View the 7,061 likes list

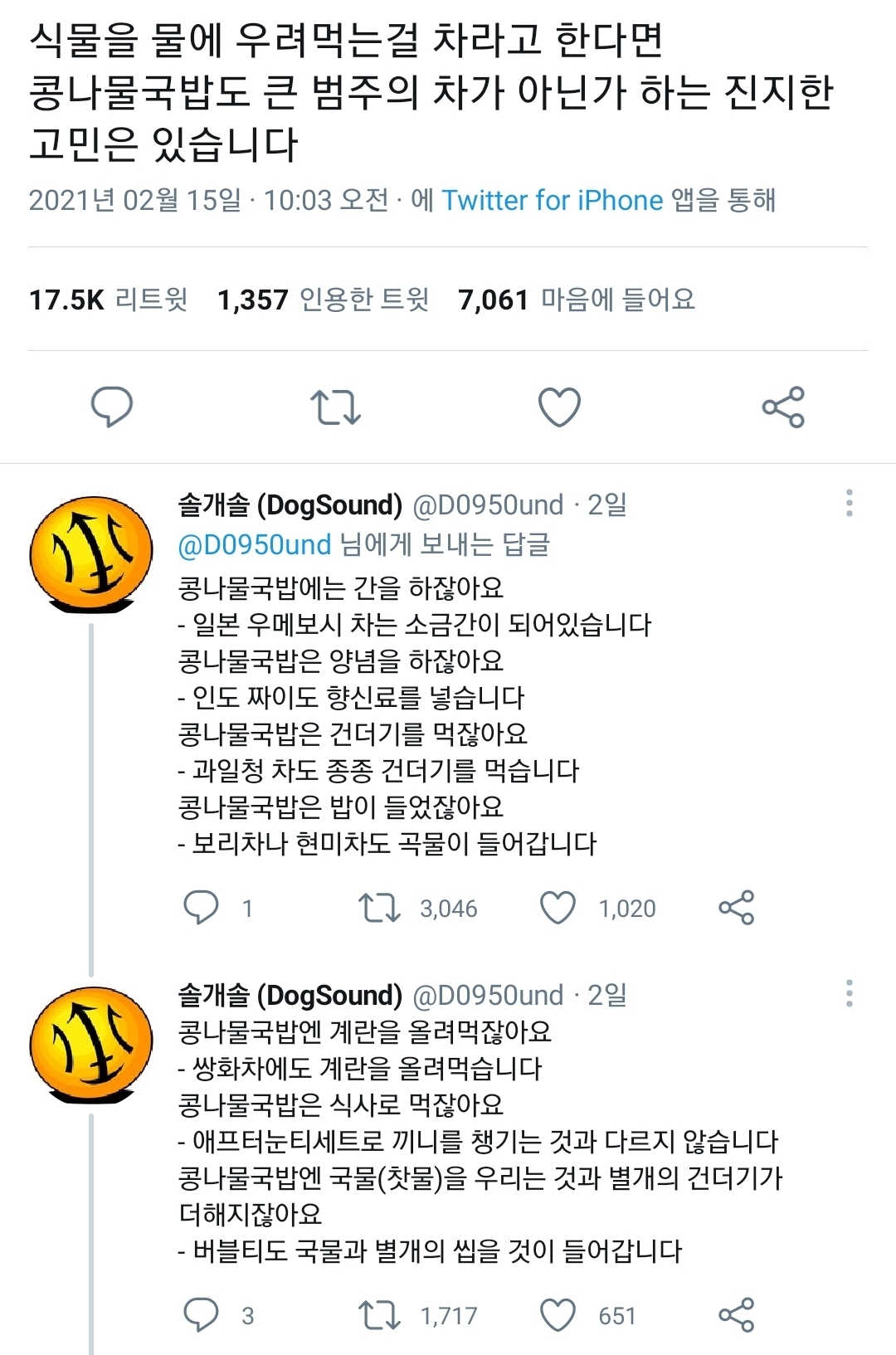click(x=577, y=300)
